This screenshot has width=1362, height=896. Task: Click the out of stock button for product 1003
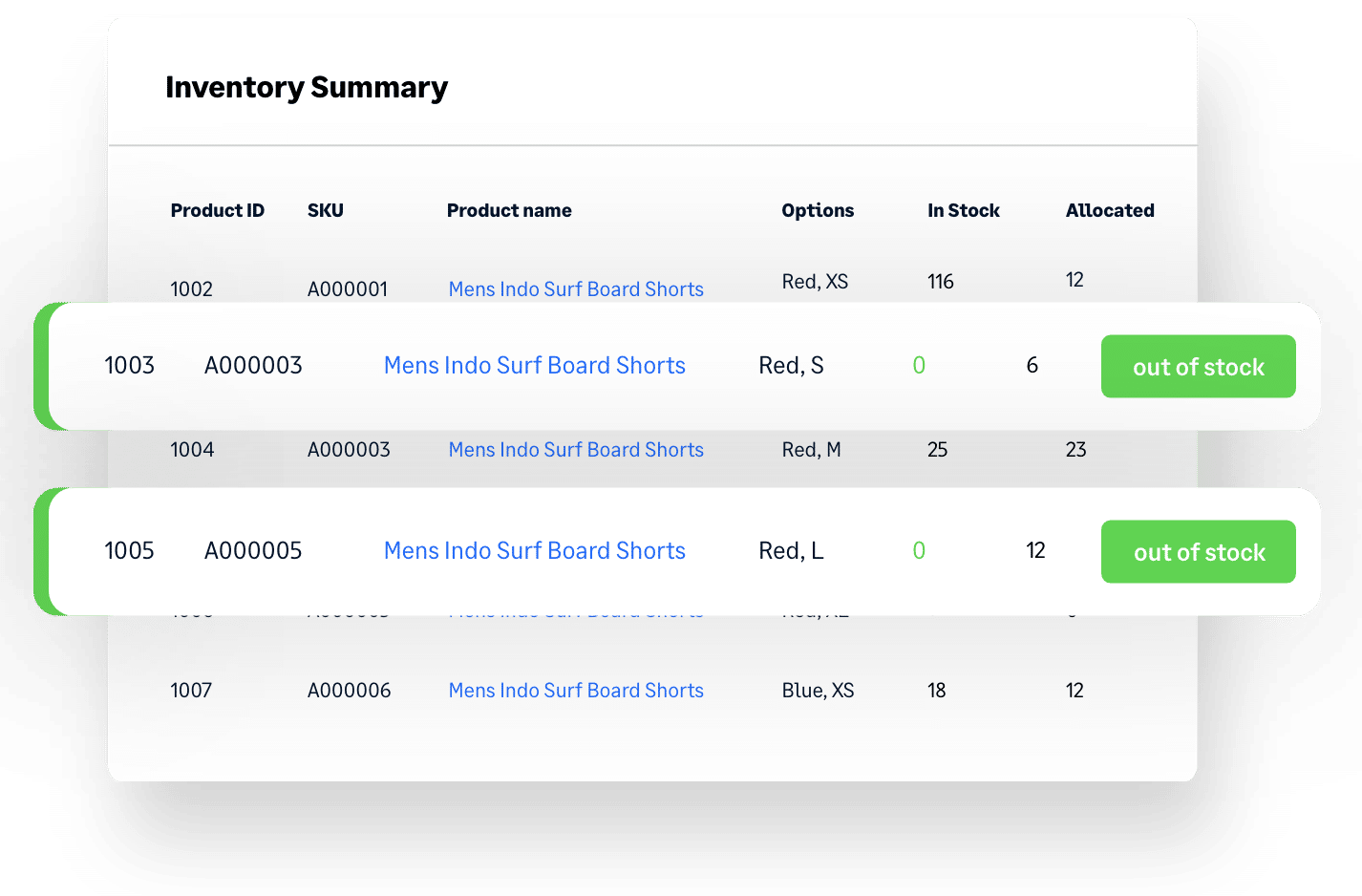coord(1198,367)
